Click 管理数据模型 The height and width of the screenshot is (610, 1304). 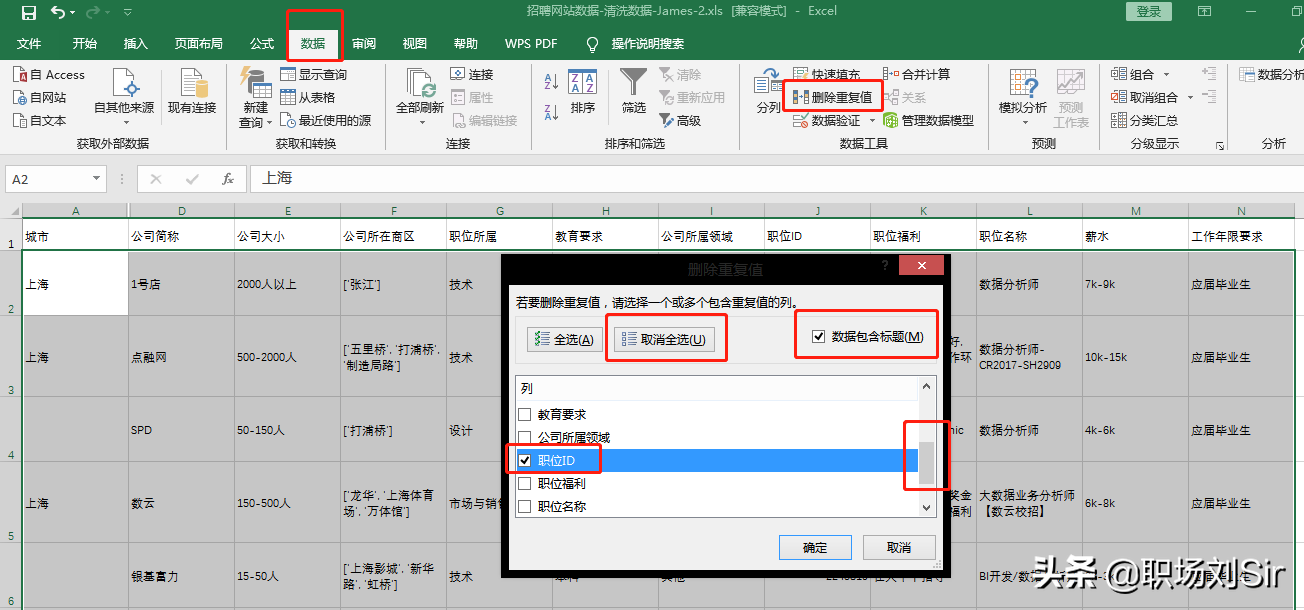(928, 121)
